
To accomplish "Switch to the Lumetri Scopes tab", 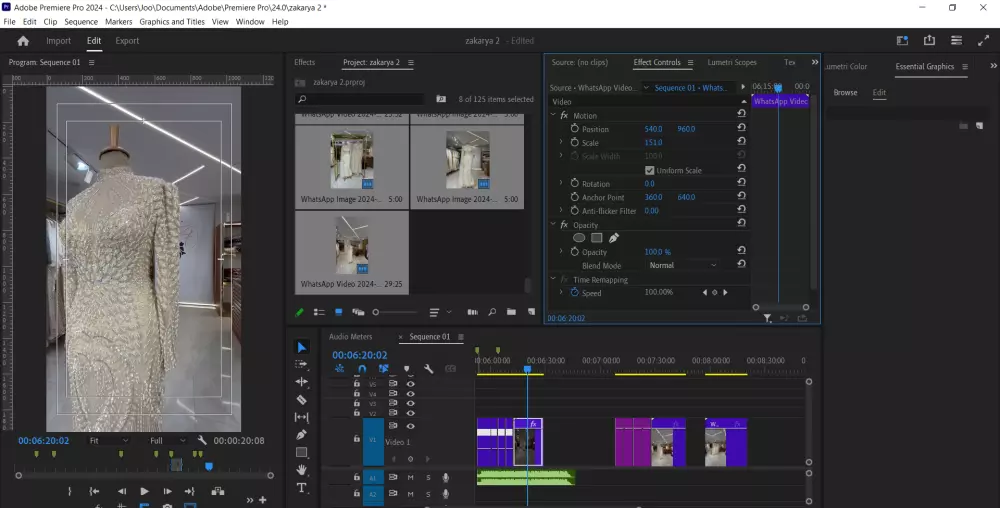I will pos(731,62).
